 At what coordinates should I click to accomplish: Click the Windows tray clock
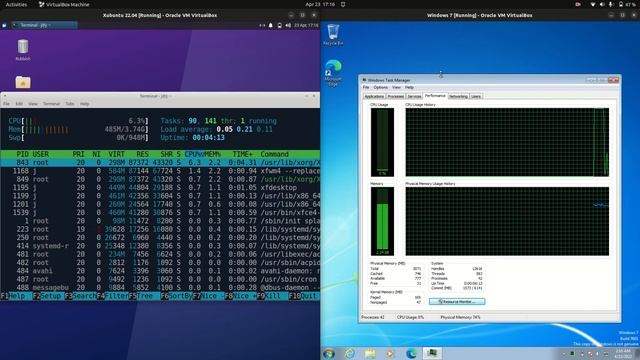623,353
